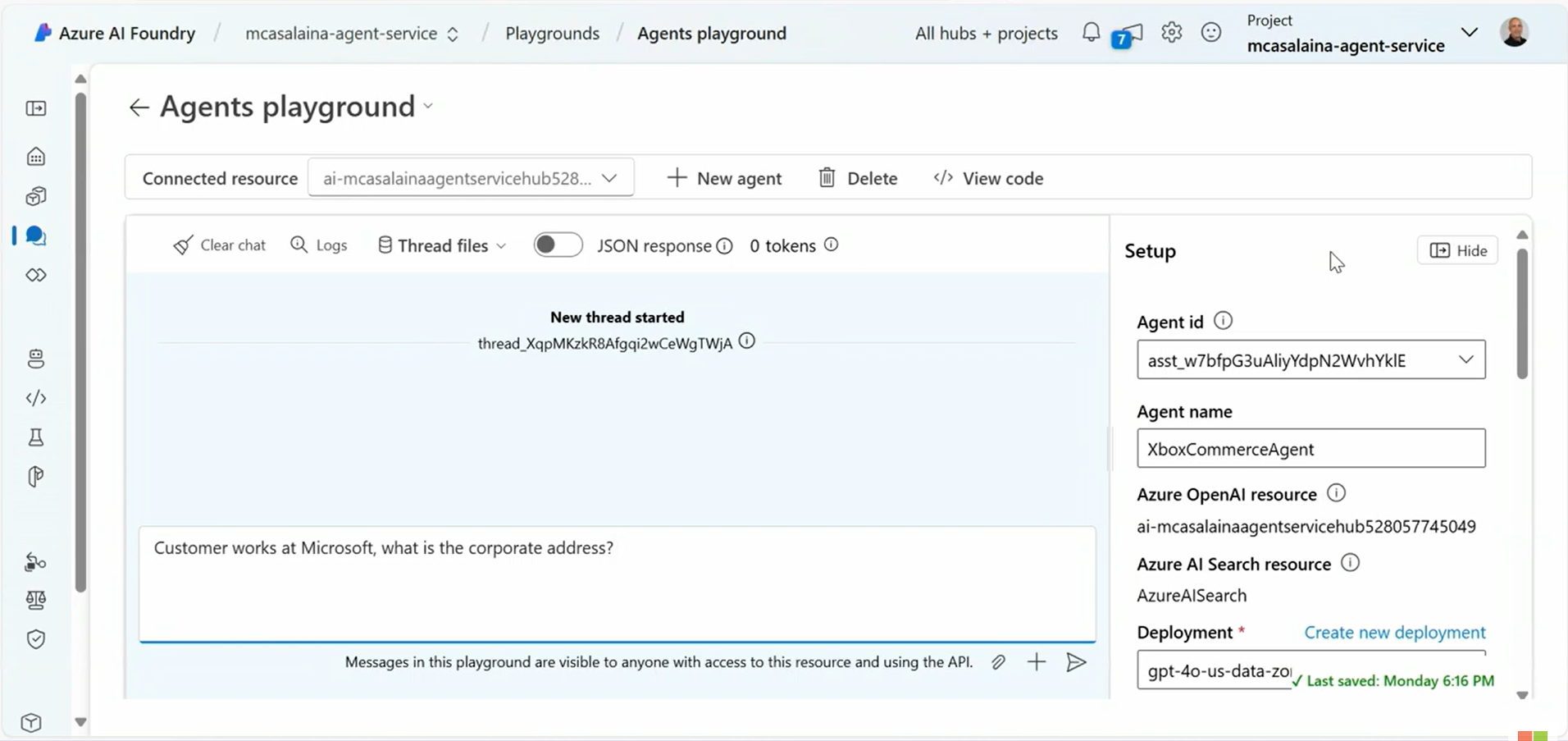Click the left sidebar scrollbar
Image resolution: width=1568 pixels, height=741 pixels.
80,342
